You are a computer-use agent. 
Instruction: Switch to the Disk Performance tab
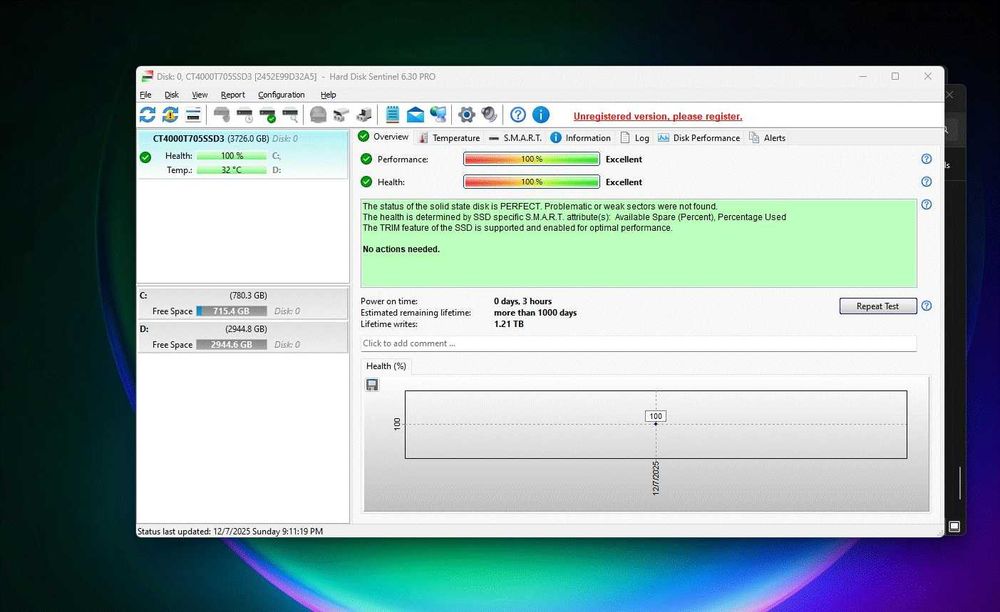[699, 138]
